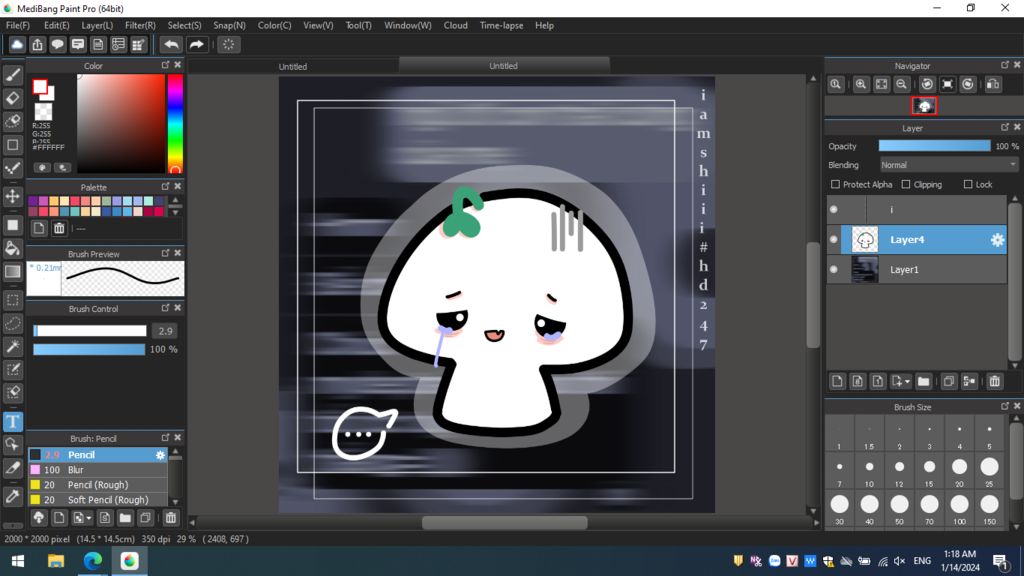Adjust the layer Opacity slider
1024x576 pixels.
coord(935,146)
